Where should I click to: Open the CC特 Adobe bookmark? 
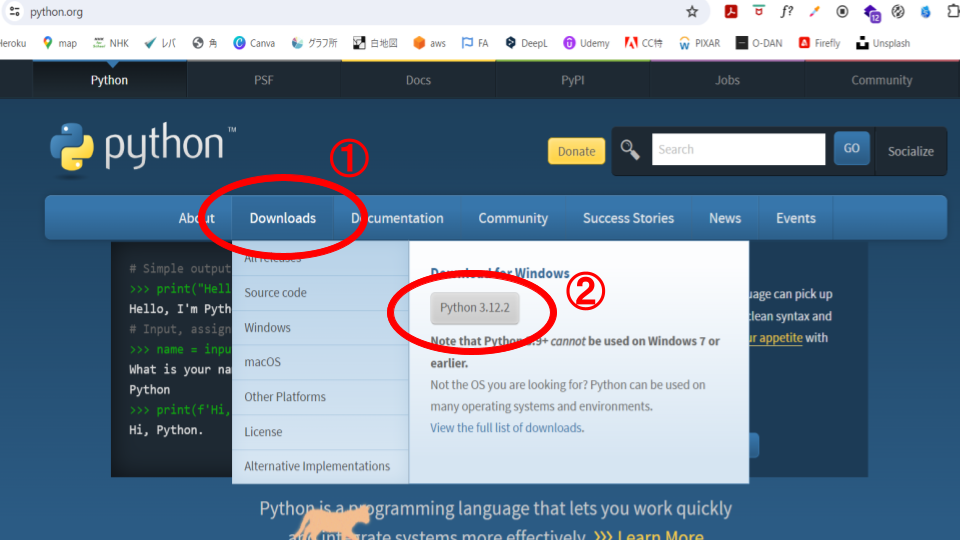pos(643,43)
